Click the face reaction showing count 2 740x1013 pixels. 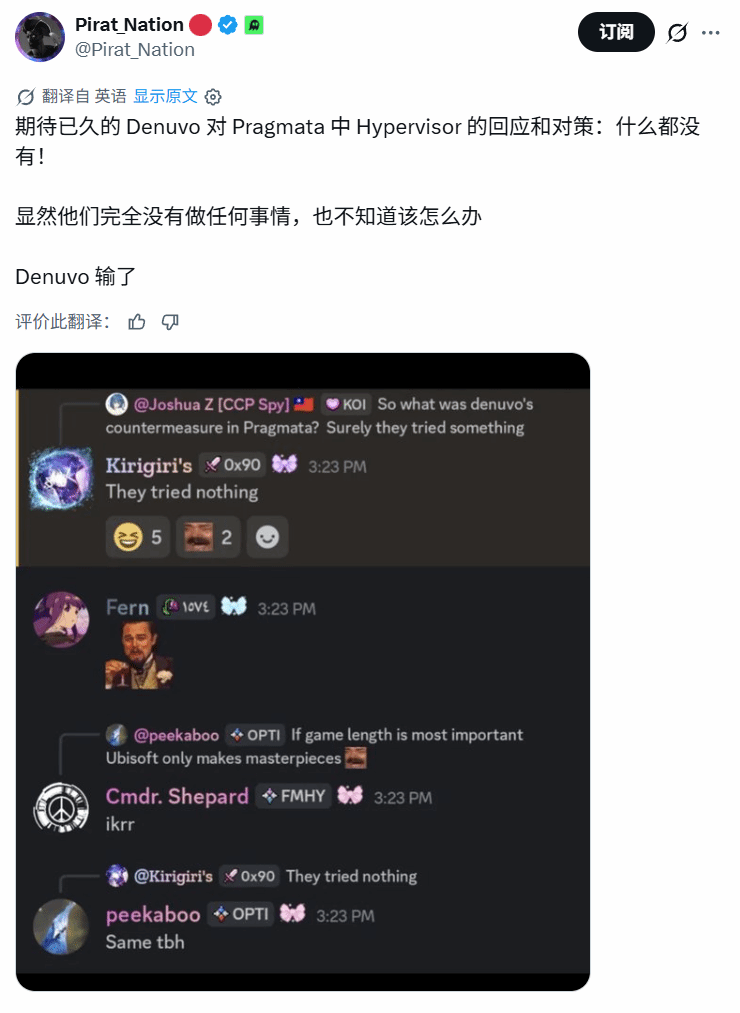[x=208, y=537]
